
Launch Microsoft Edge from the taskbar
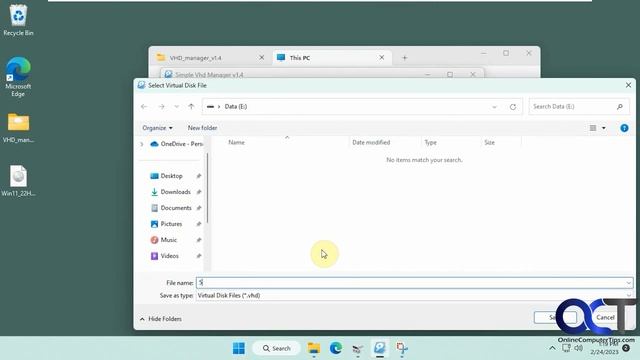click(x=336, y=348)
